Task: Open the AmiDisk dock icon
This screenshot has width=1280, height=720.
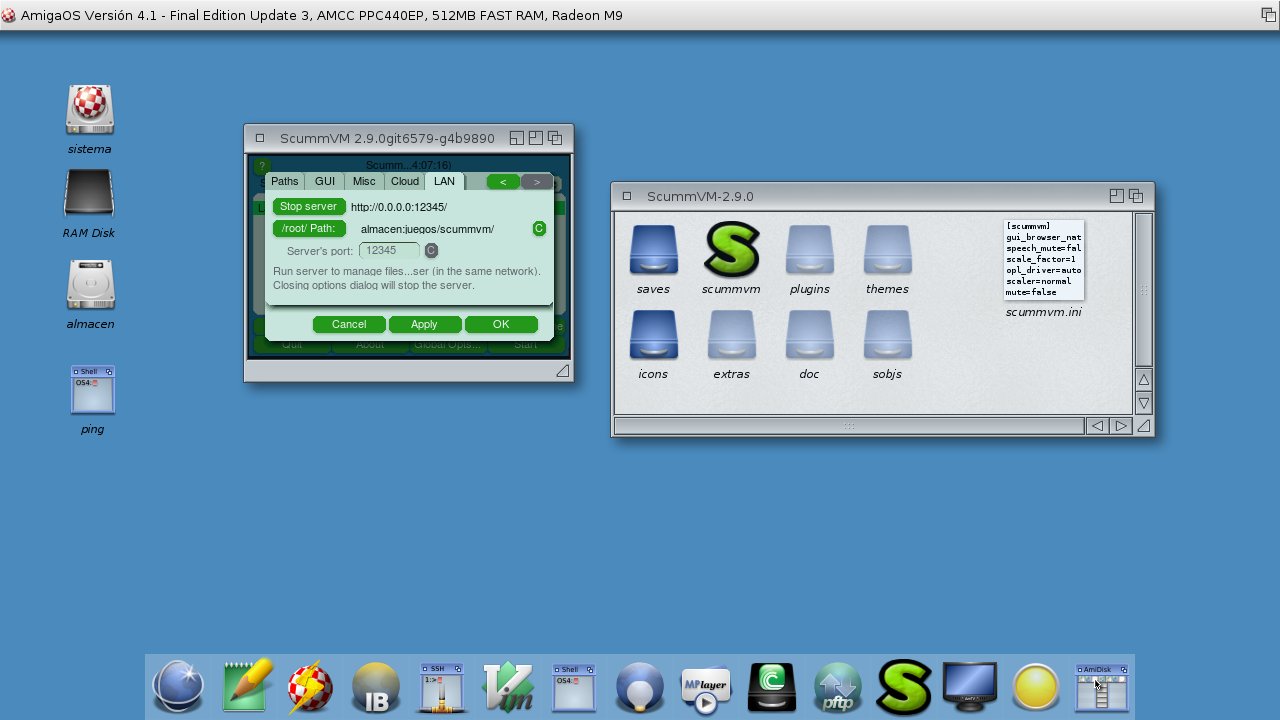Action: pyautogui.click(x=1101, y=687)
